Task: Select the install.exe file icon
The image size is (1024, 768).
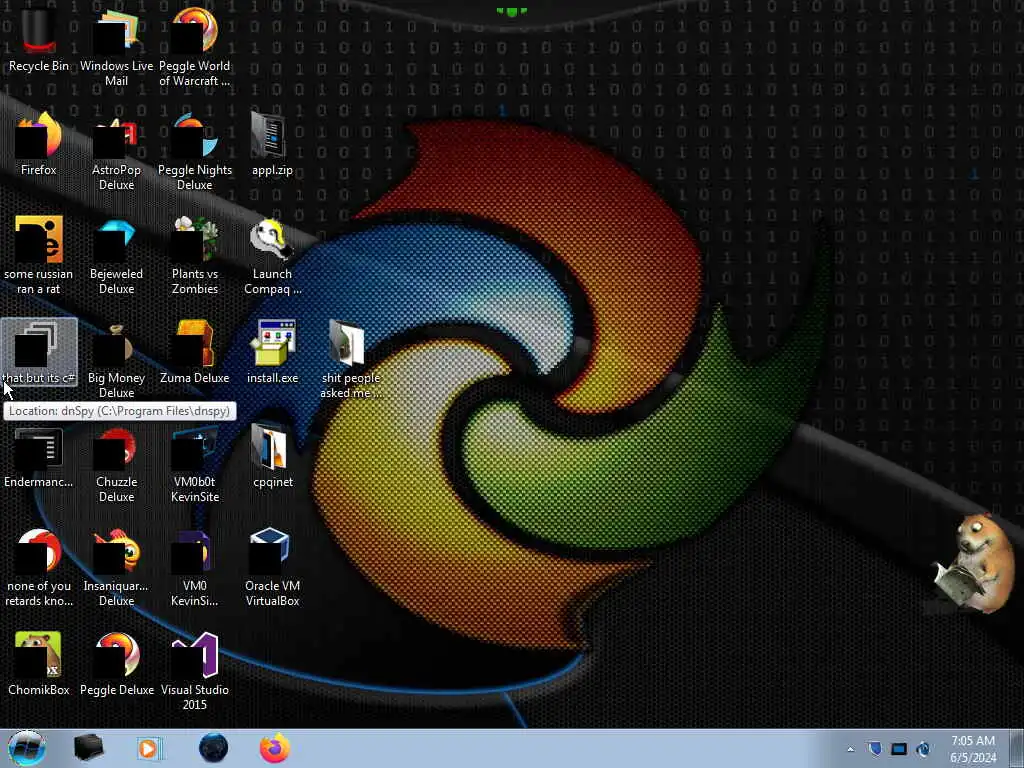Action: pyautogui.click(x=272, y=351)
